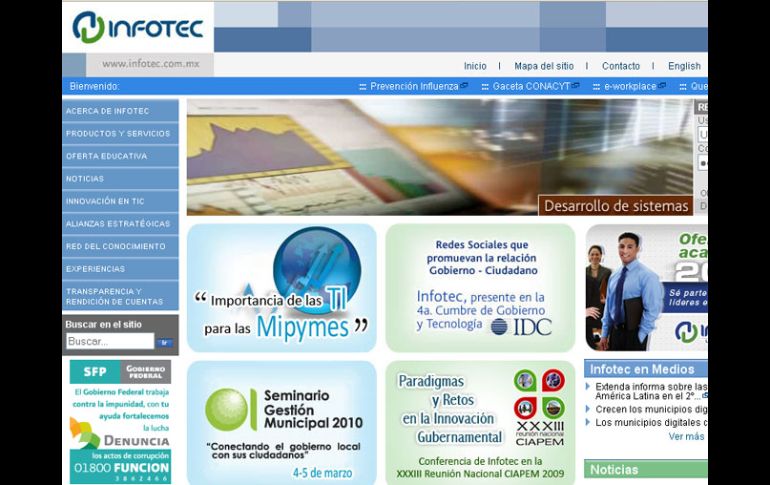Click the Desarrollo de sistemas slideshow image
Screen dimensions: 770x485
(439, 157)
